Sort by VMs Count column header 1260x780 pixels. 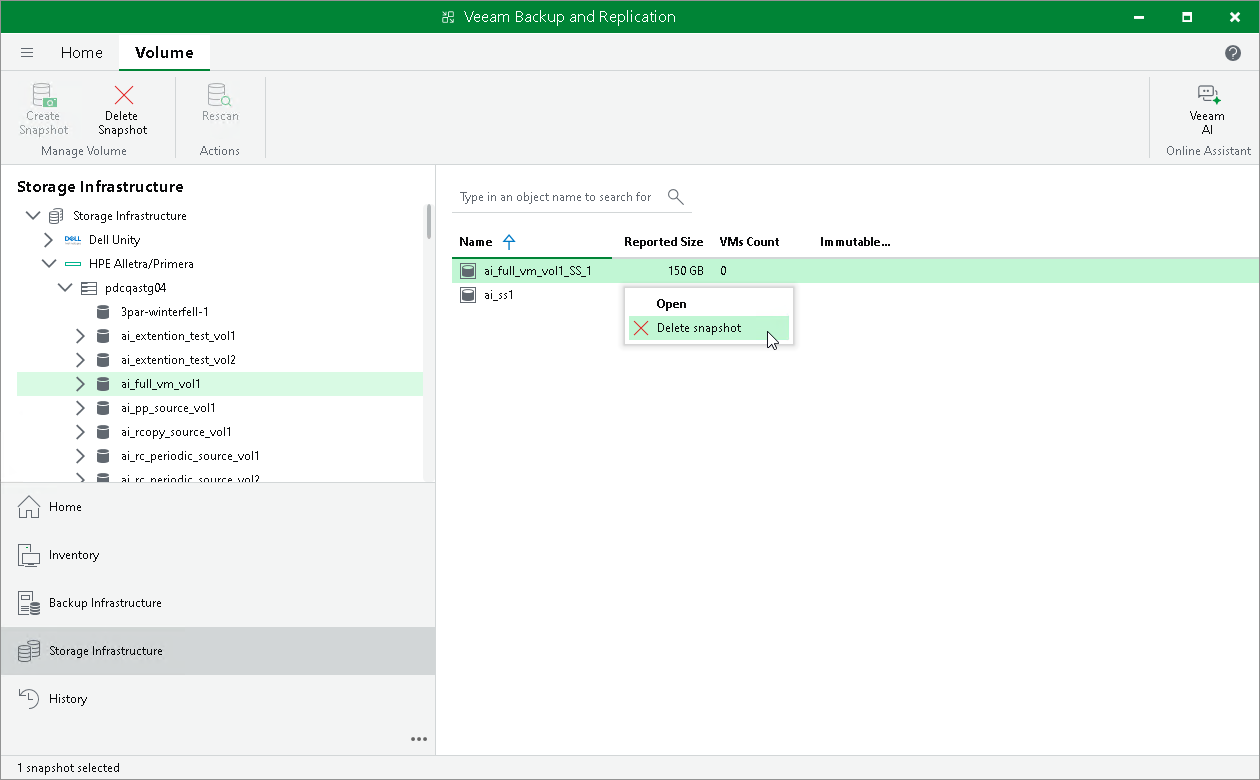749,242
